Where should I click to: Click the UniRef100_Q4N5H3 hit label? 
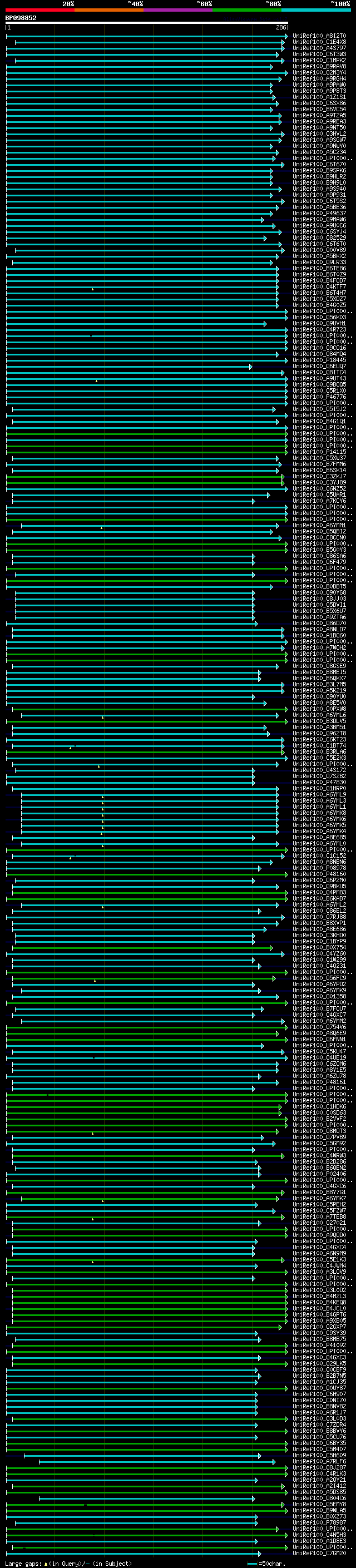coord(319,1535)
